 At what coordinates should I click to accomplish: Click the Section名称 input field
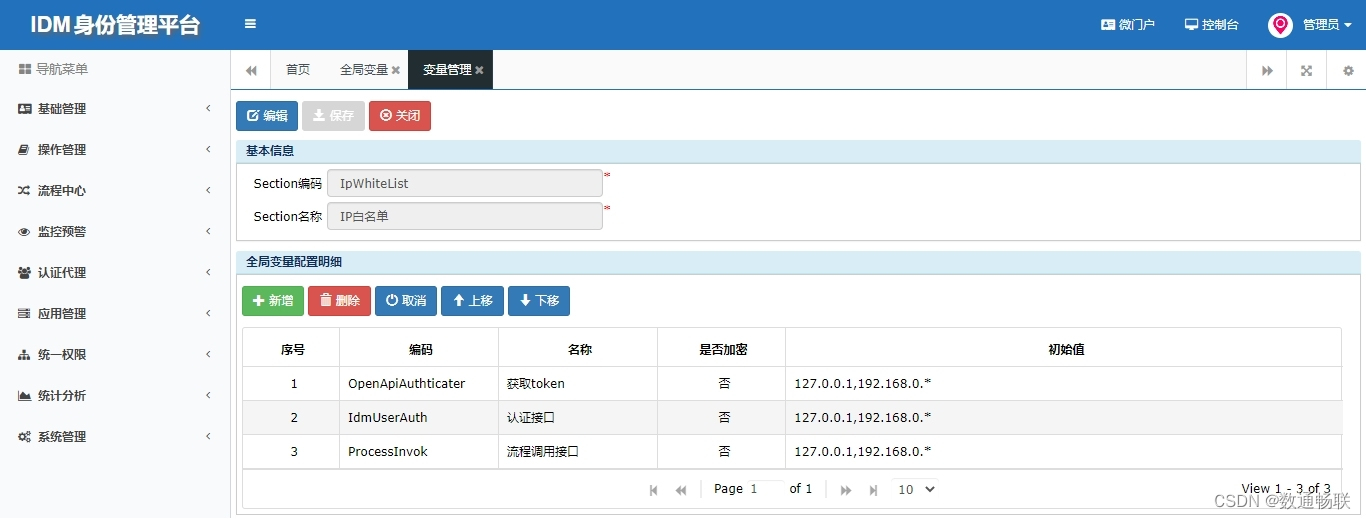click(465, 216)
